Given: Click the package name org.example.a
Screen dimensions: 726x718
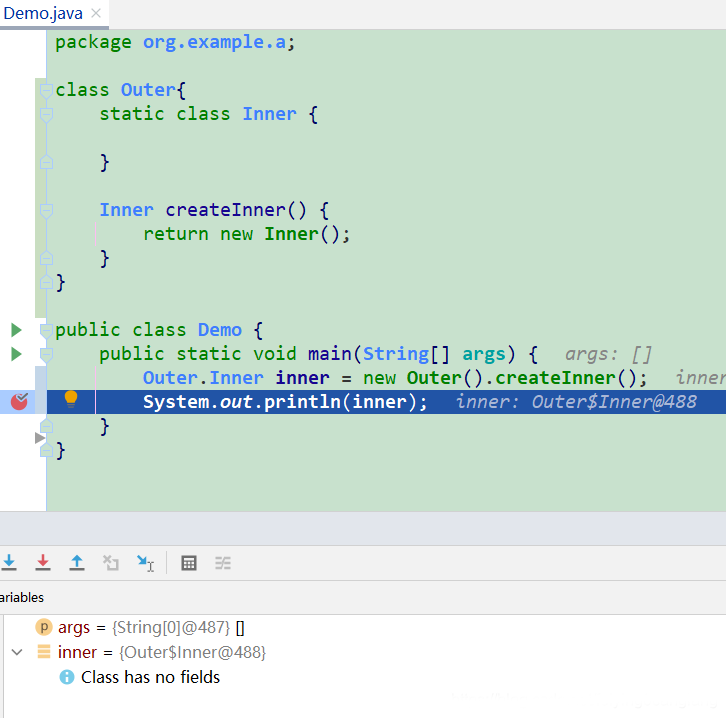Looking at the screenshot, I should (214, 42).
